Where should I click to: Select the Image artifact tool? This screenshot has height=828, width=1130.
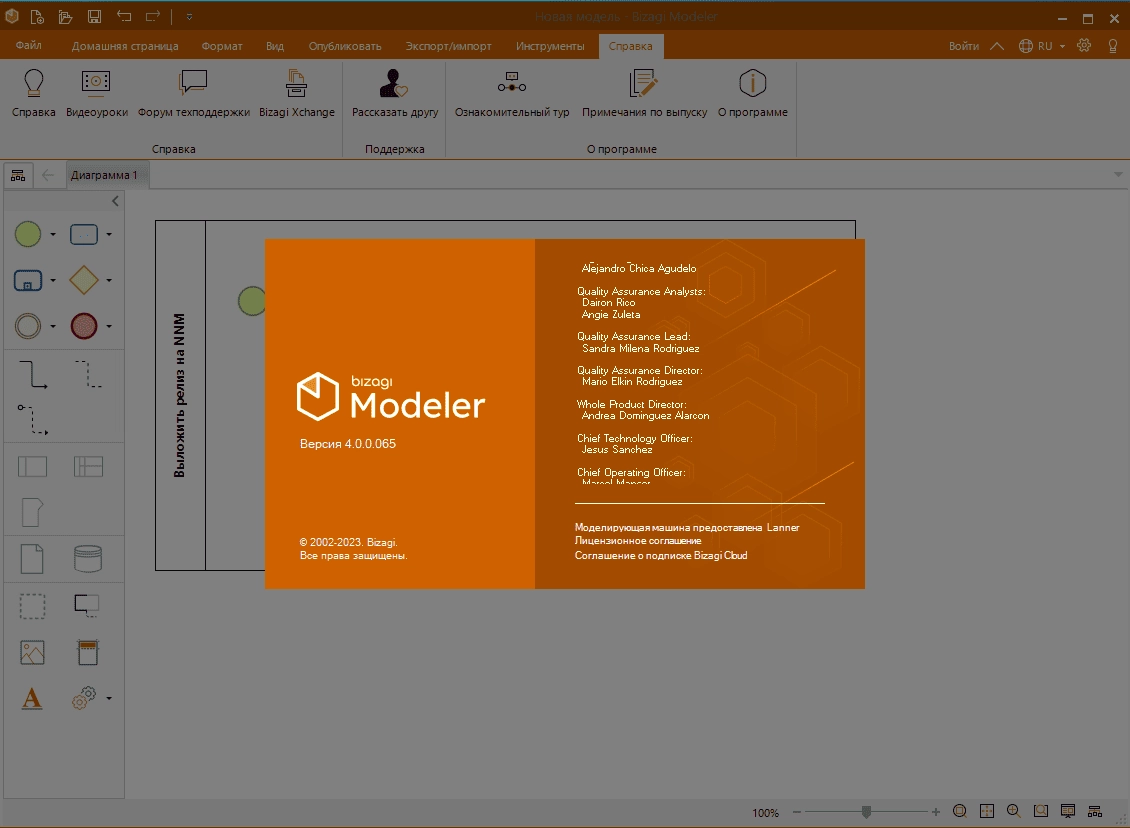(32, 652)
